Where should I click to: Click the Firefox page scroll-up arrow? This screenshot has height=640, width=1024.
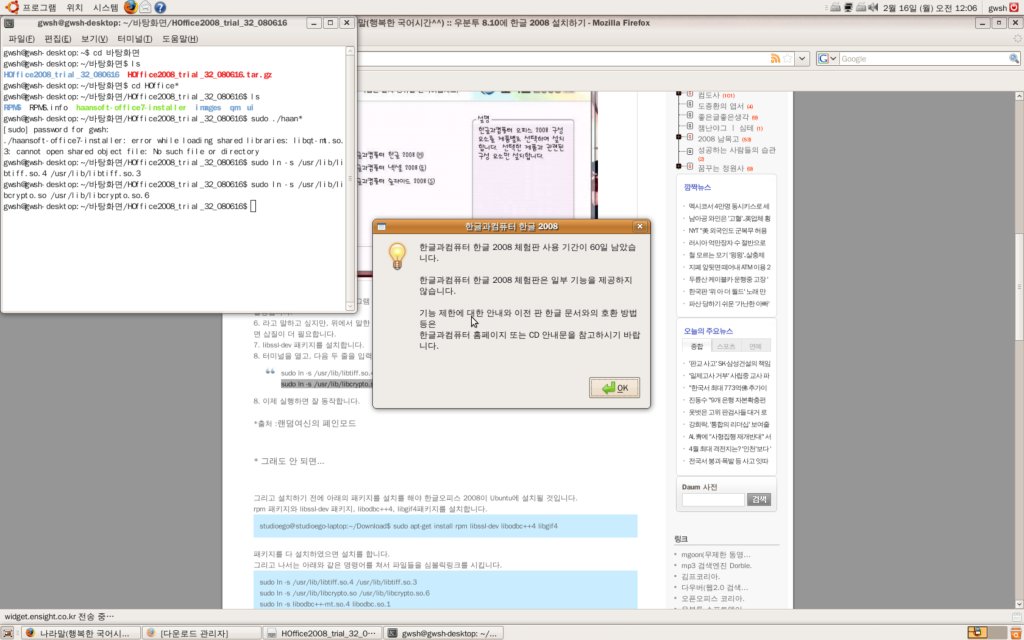(1018, 96)
